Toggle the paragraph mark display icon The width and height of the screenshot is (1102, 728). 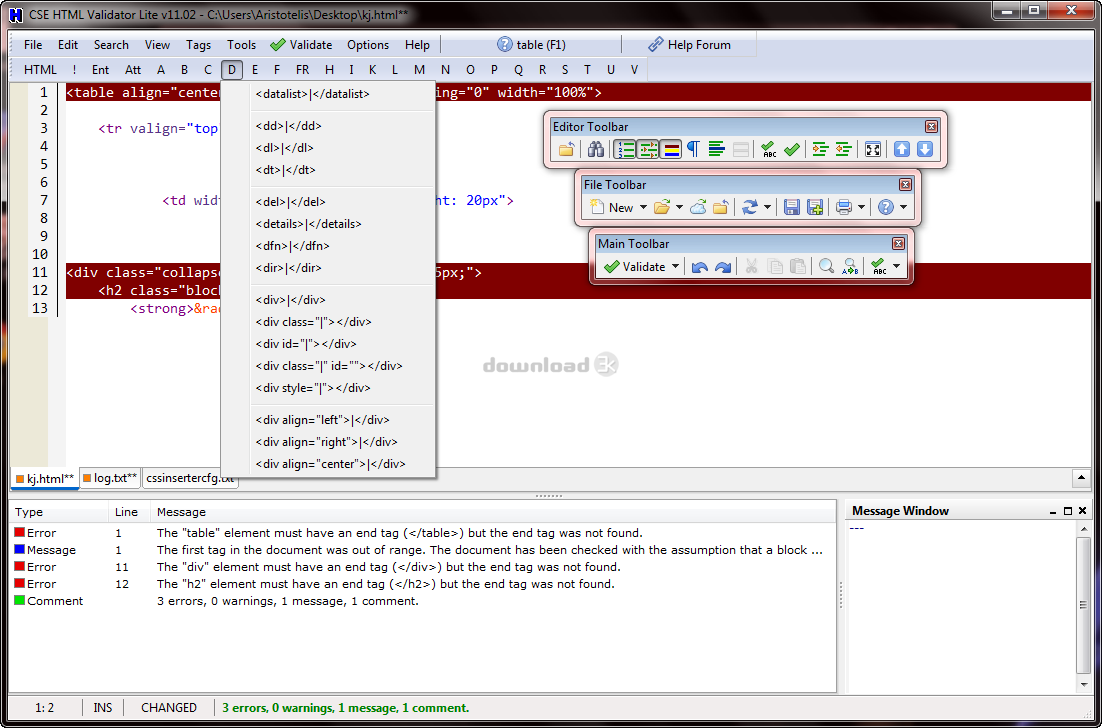[694, 149]
